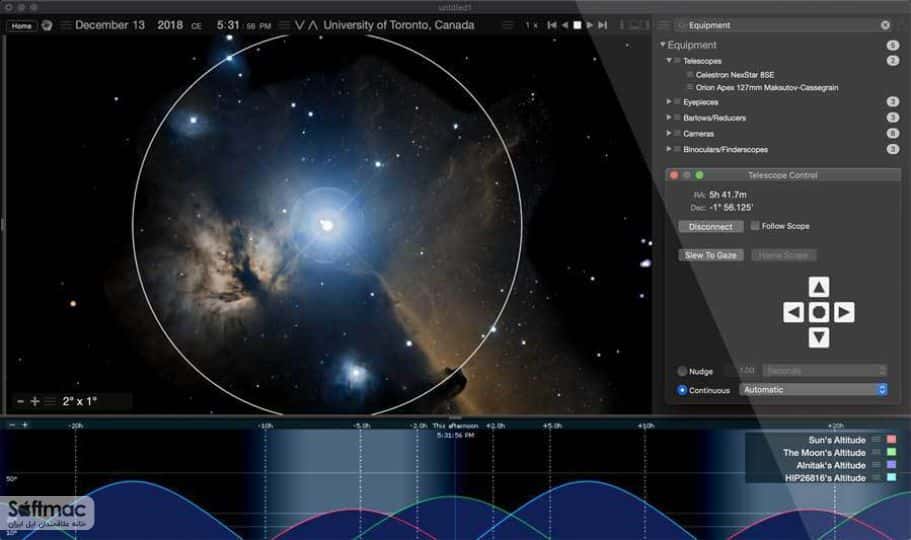Clear the Equipment search field

[x=885, y=25]
